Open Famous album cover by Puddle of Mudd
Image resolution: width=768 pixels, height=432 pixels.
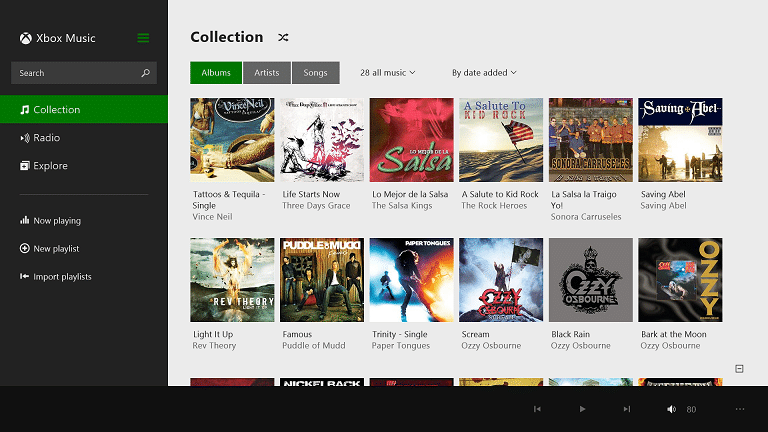pos(322,280)
